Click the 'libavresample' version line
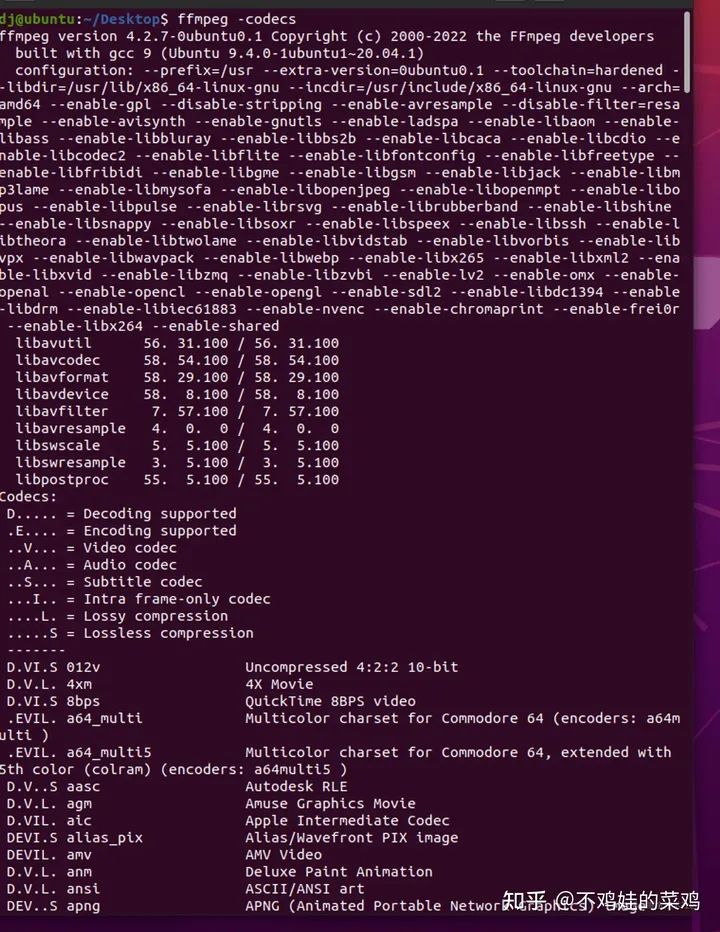 (177, 429)
